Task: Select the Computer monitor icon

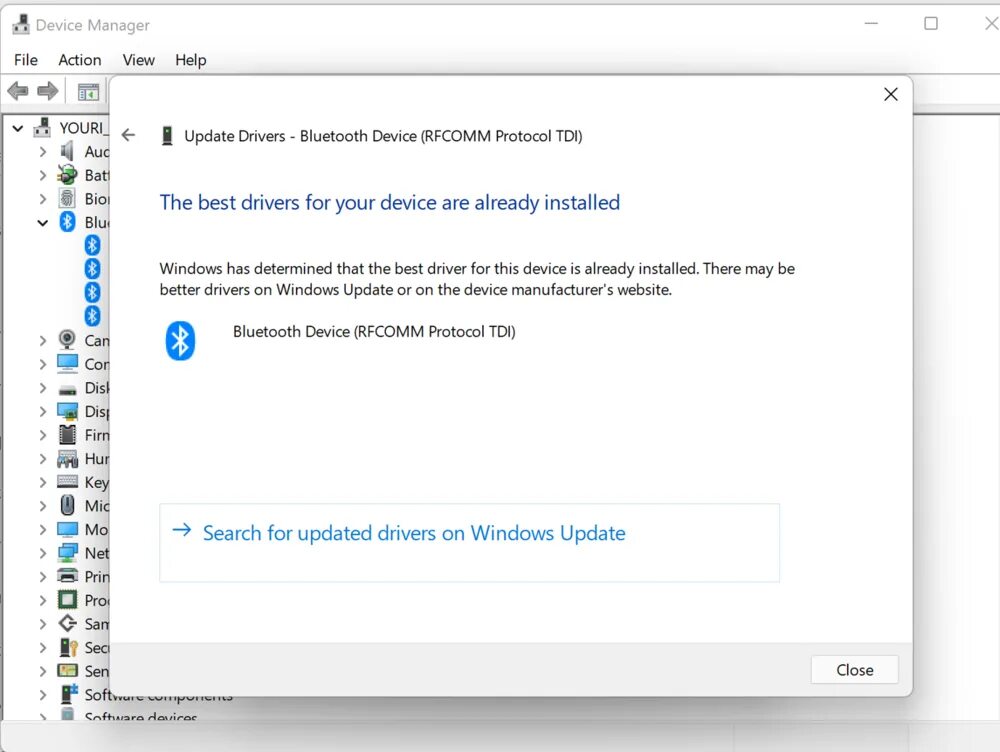Action: pyautogui.click(x=67, y=364)
